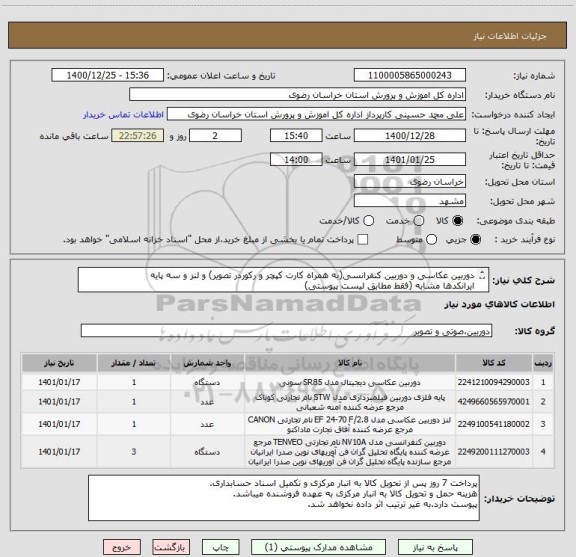Click the STW metal camera tripod item name
This screenshot has height=557, width=576.
point(350,402)
